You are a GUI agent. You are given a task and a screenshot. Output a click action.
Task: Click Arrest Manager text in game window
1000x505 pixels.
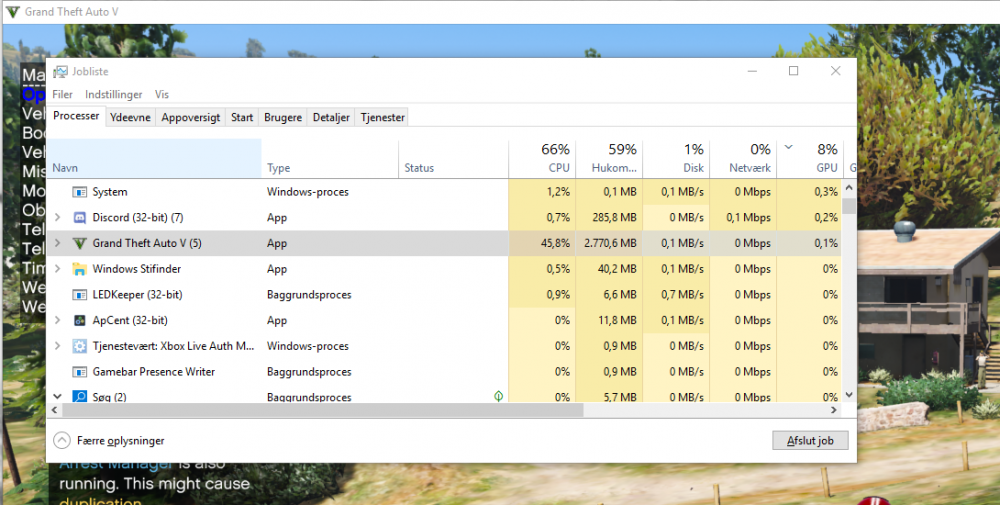pyautogui.click(x=115, y=465)
